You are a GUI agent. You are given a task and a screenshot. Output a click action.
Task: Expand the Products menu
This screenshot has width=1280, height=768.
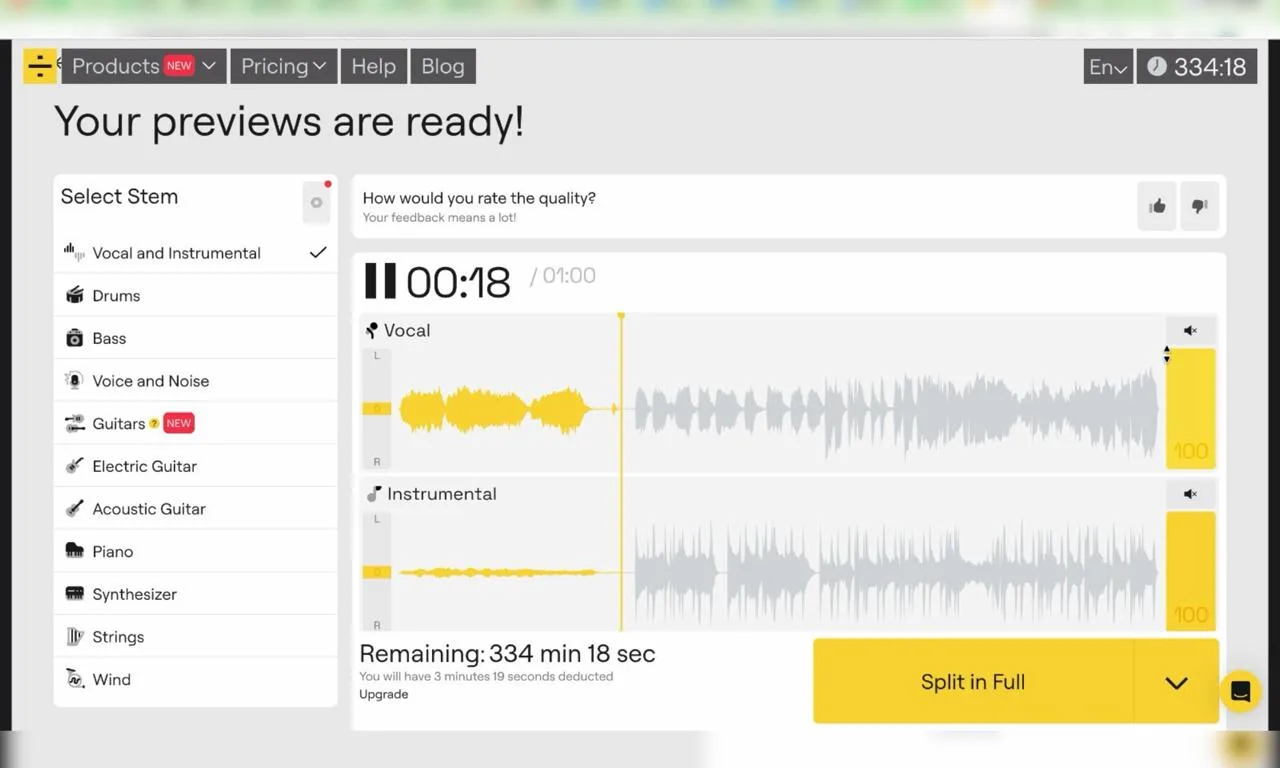144,66
